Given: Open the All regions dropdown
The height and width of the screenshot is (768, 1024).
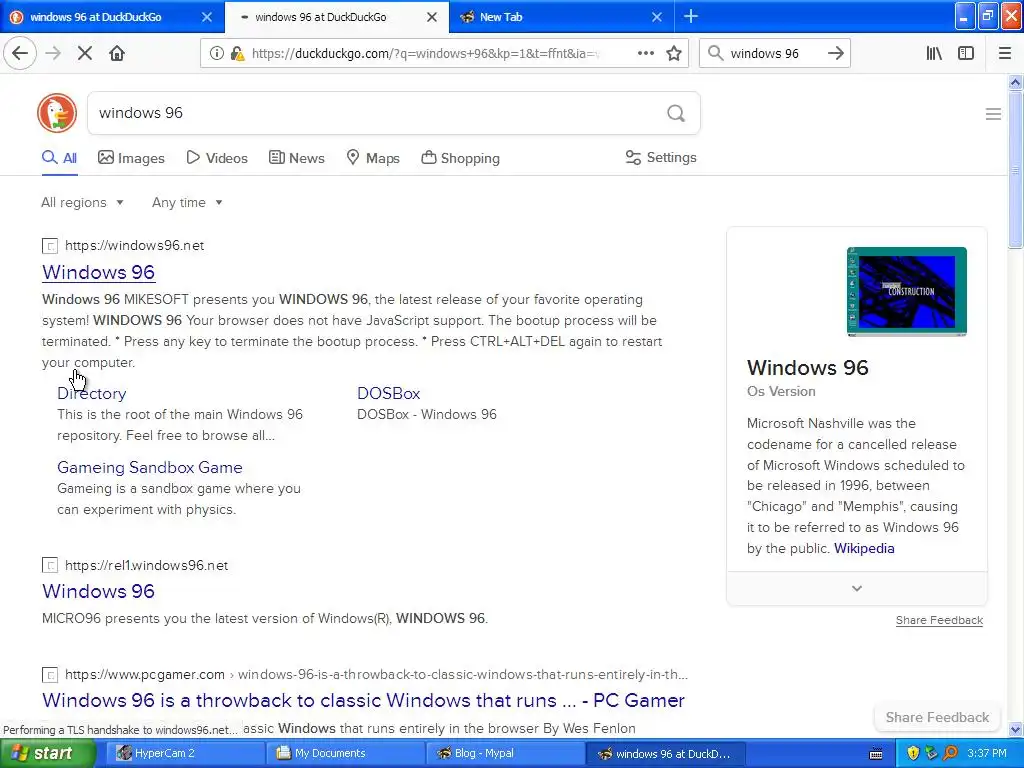Looking at the screenshot, I should (x=82, y=202).
